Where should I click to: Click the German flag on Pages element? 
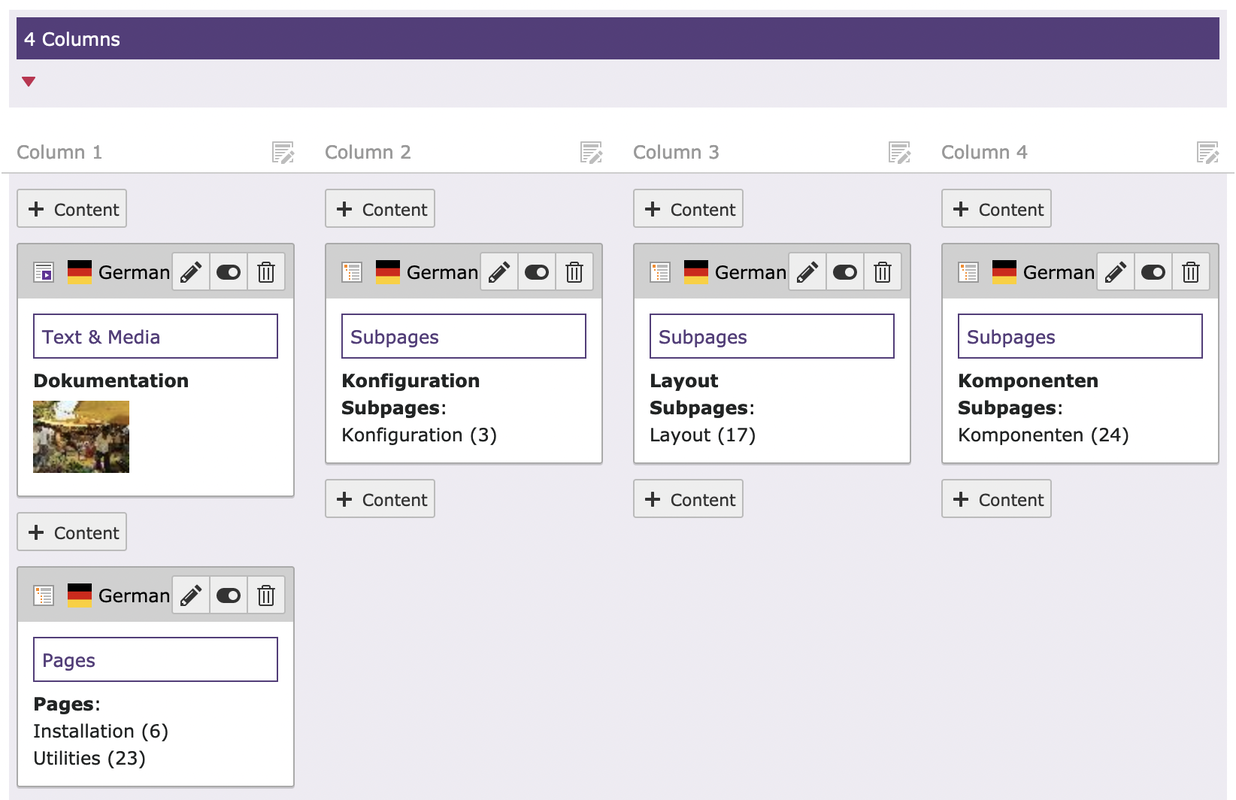(79, 595)
